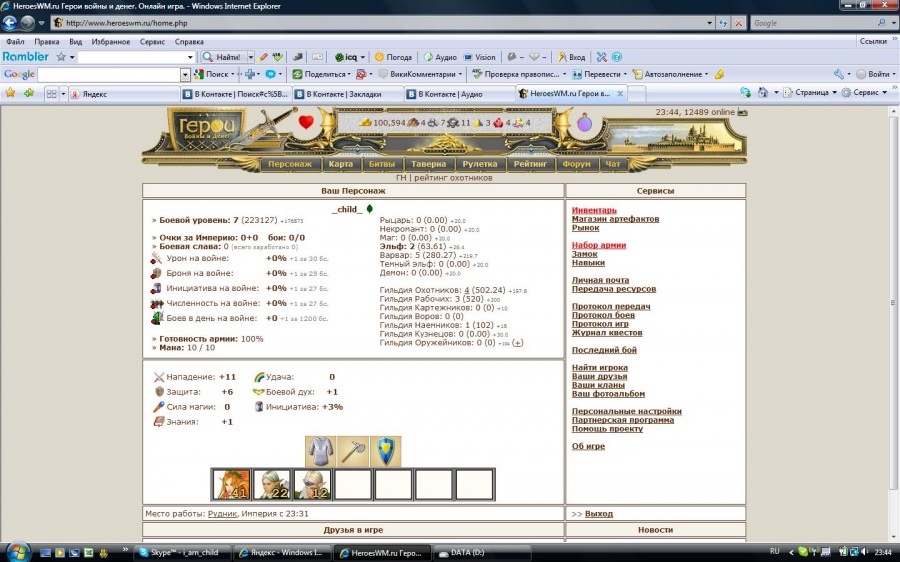900x562 pixels.
Task: Click the Vision toolbar item
Action: (x=479, y=57)
